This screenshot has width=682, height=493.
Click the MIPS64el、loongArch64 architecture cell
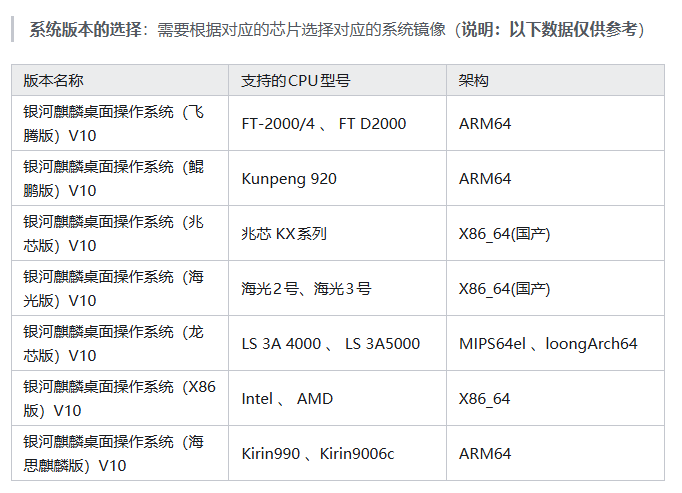(x=547, y=344)
